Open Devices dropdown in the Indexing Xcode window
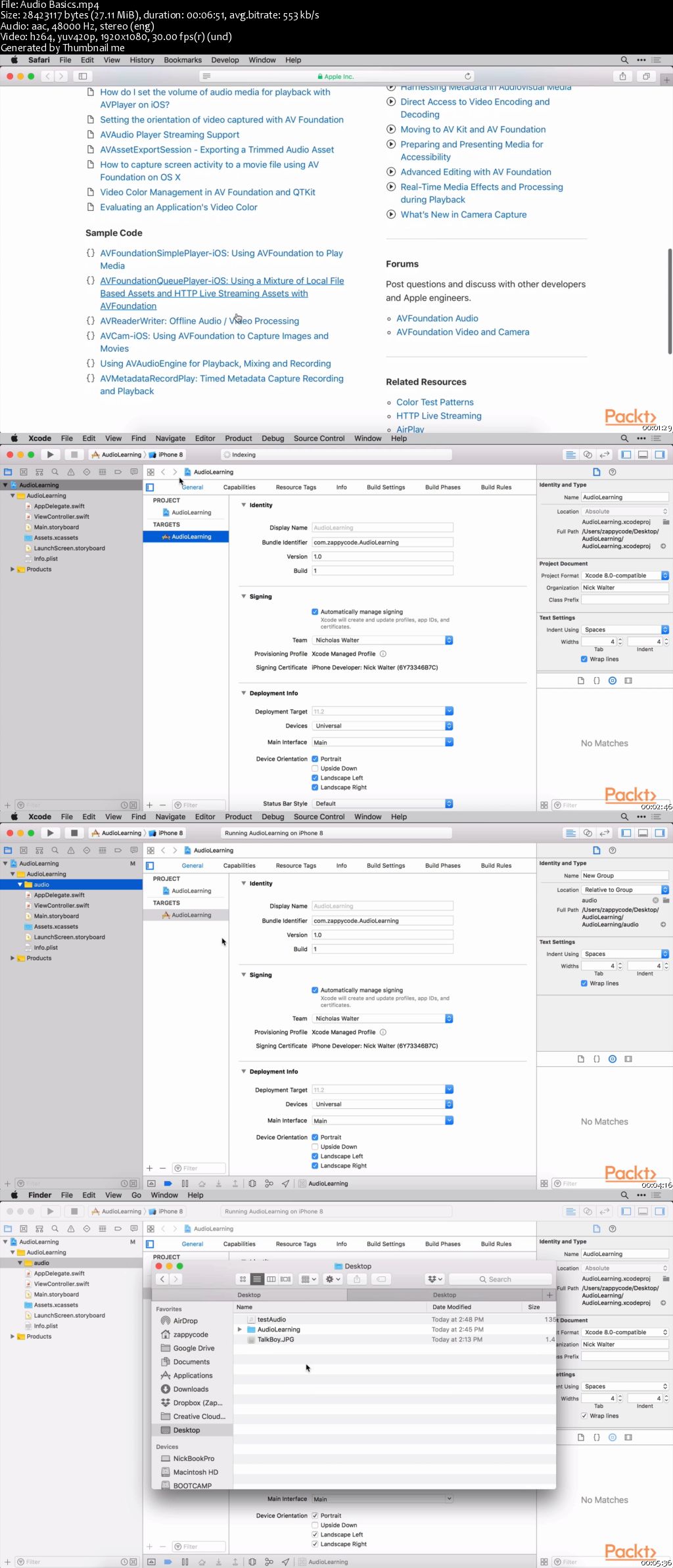The height and width of the screenshot is (1568, 673). coord(383,726)
